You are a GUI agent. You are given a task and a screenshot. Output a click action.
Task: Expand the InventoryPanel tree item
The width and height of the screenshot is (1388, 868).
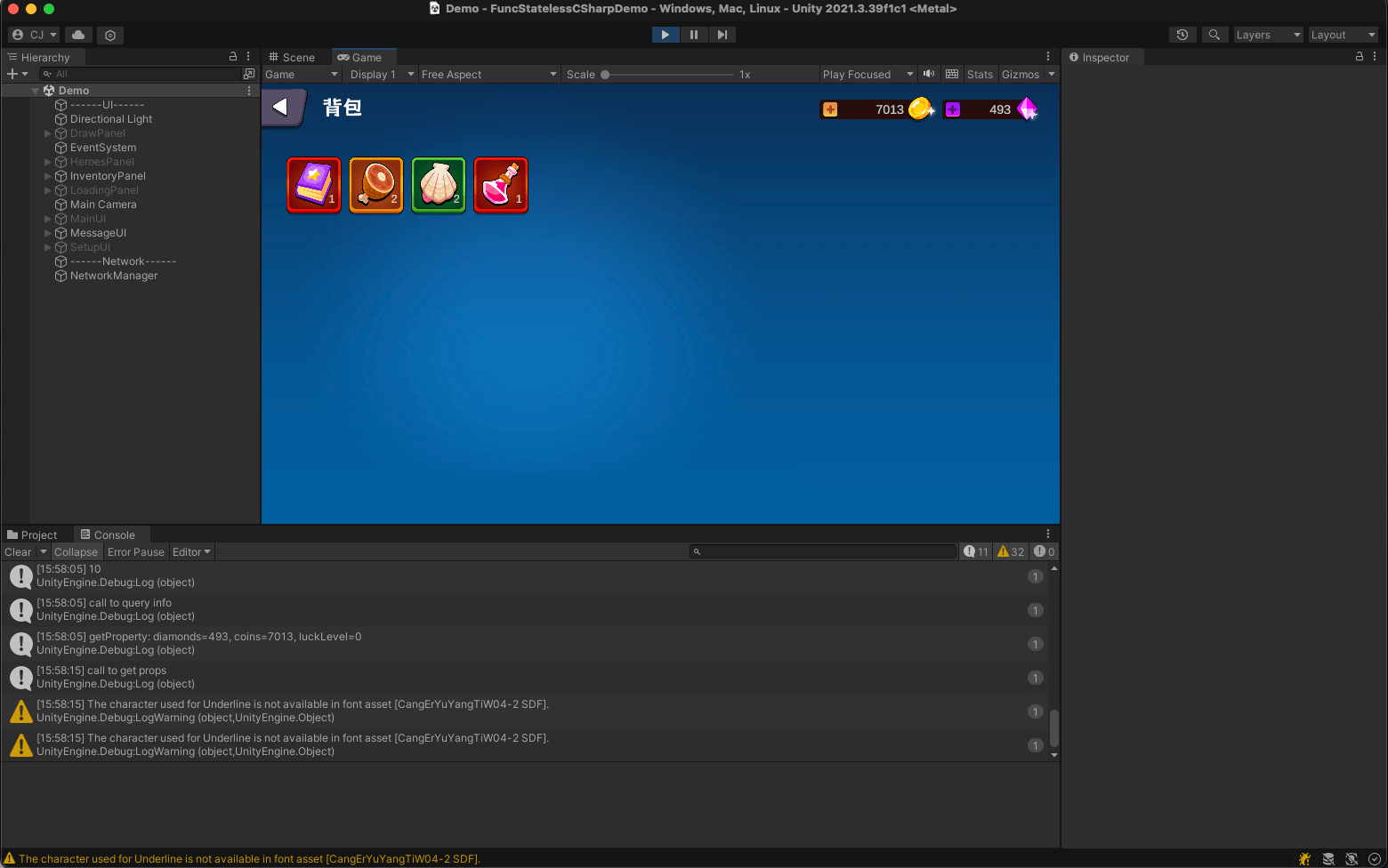pos(47,176)
